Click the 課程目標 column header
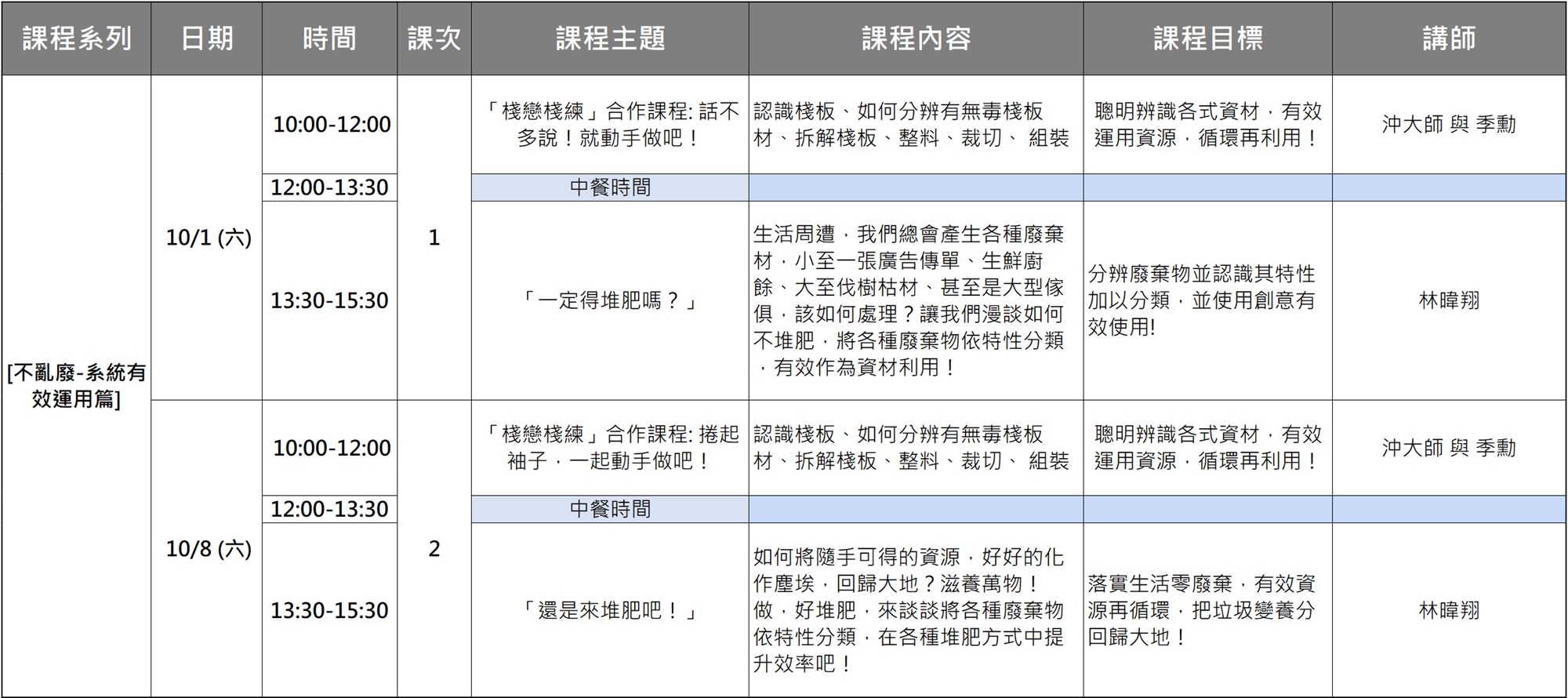This screenshot has height=698, width=1568. [x=1207, y=38]
